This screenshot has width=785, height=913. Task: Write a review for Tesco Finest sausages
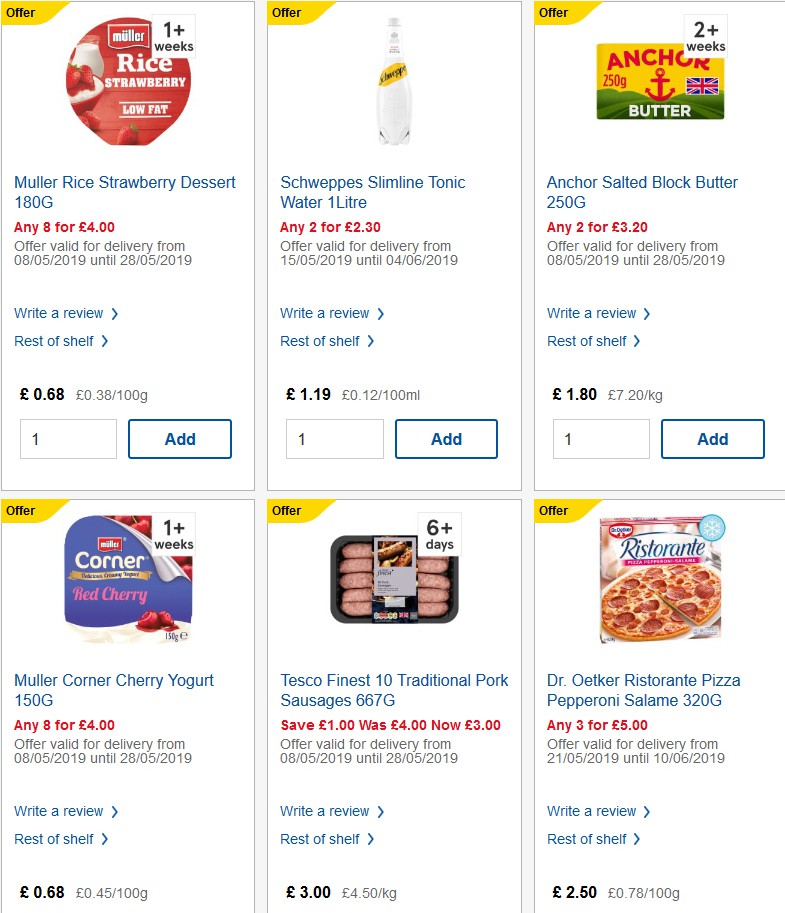tap(326, 811)
